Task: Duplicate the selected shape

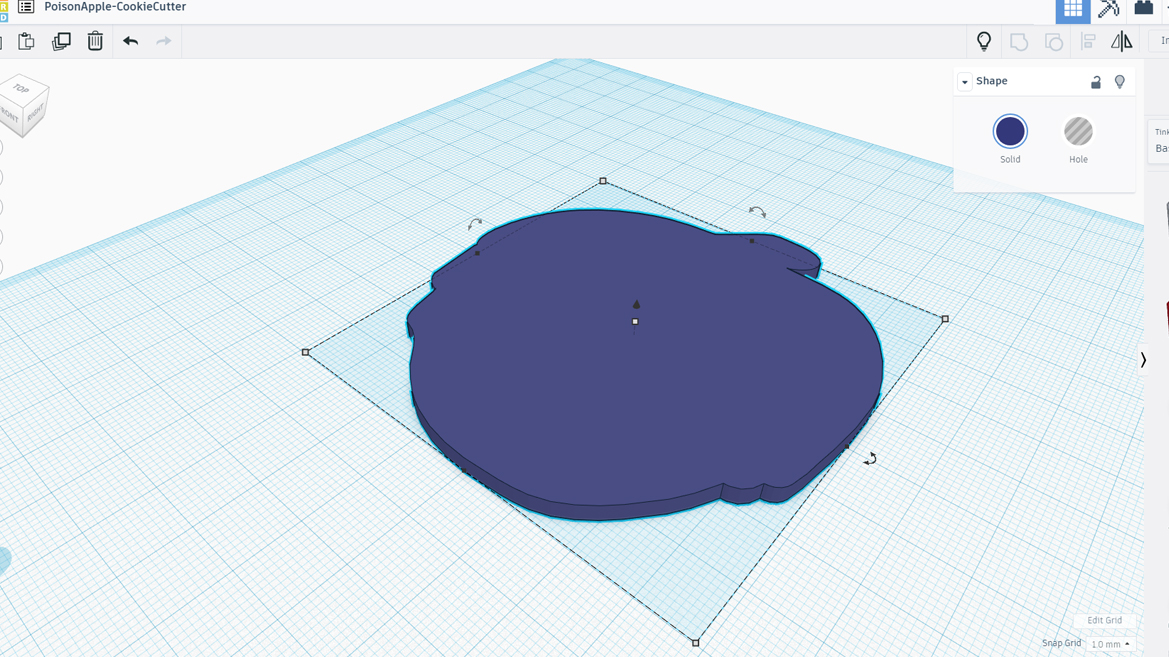Action: tap(61, 41)
